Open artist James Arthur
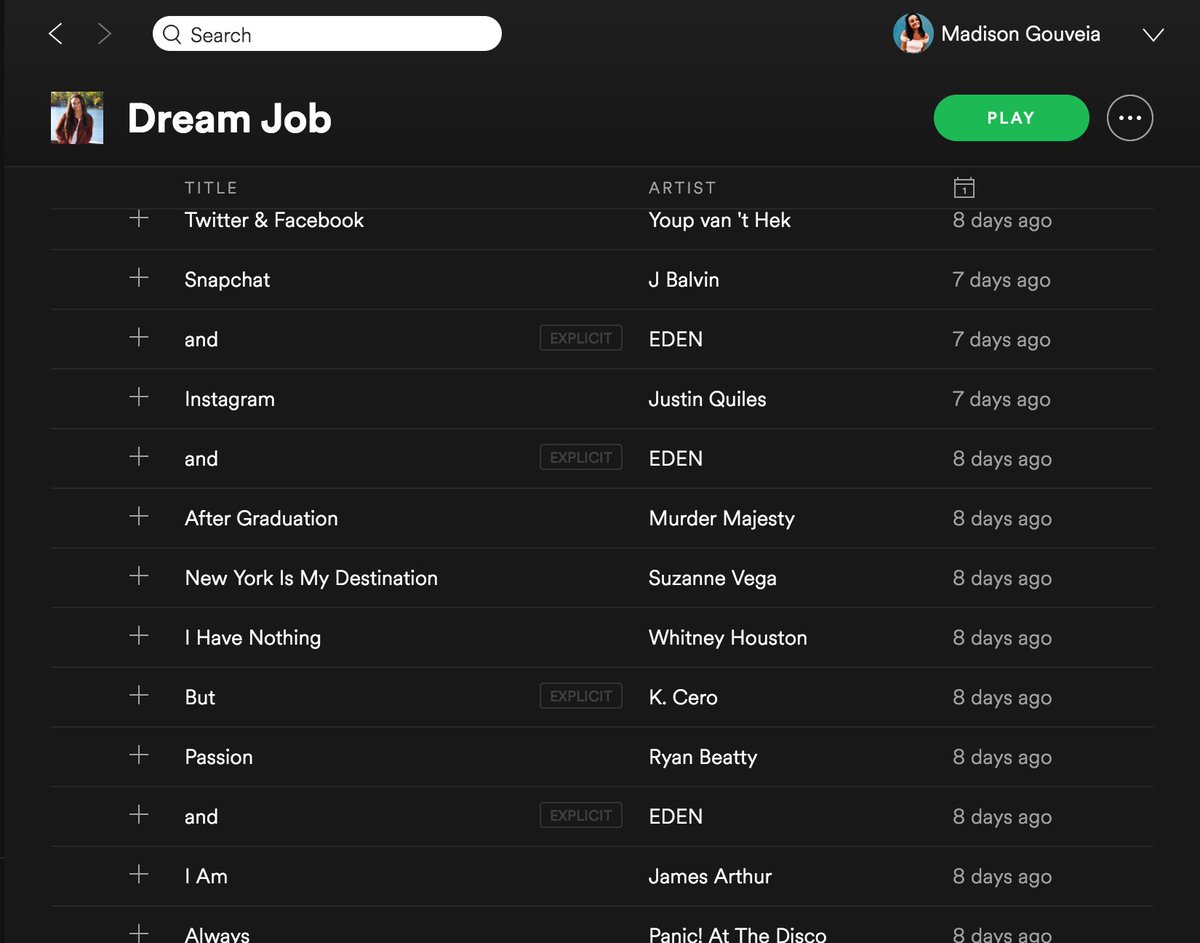 710,876
